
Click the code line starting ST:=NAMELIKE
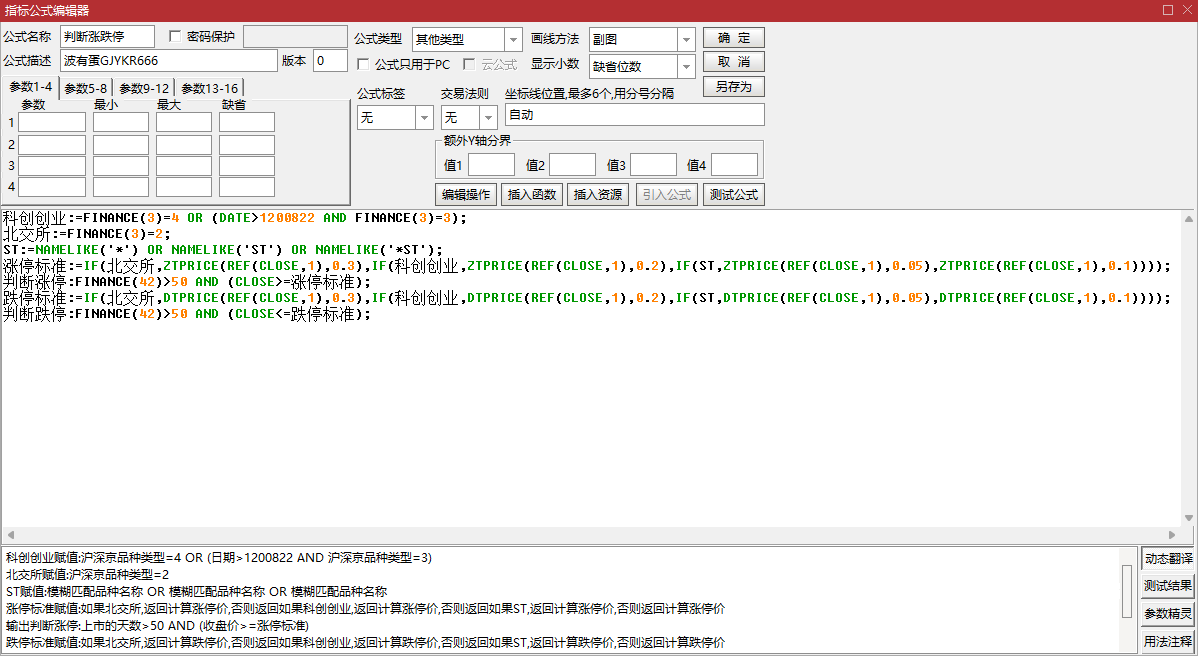(222, 250)
